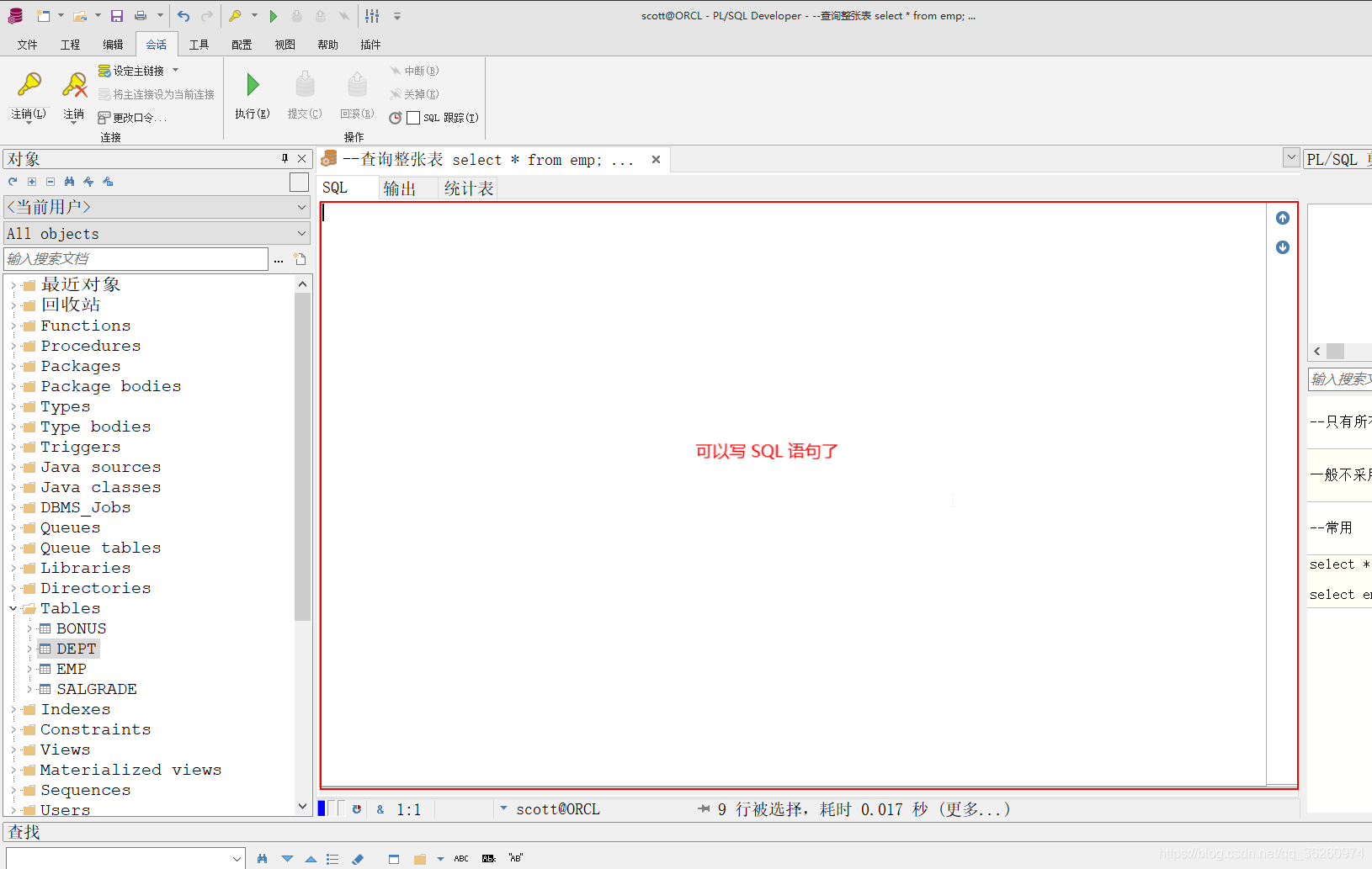Click the collapse-all minus icon in object panel
Image resolution: width=1372 pixels, height=869 pixels.
tap(51, 181)
